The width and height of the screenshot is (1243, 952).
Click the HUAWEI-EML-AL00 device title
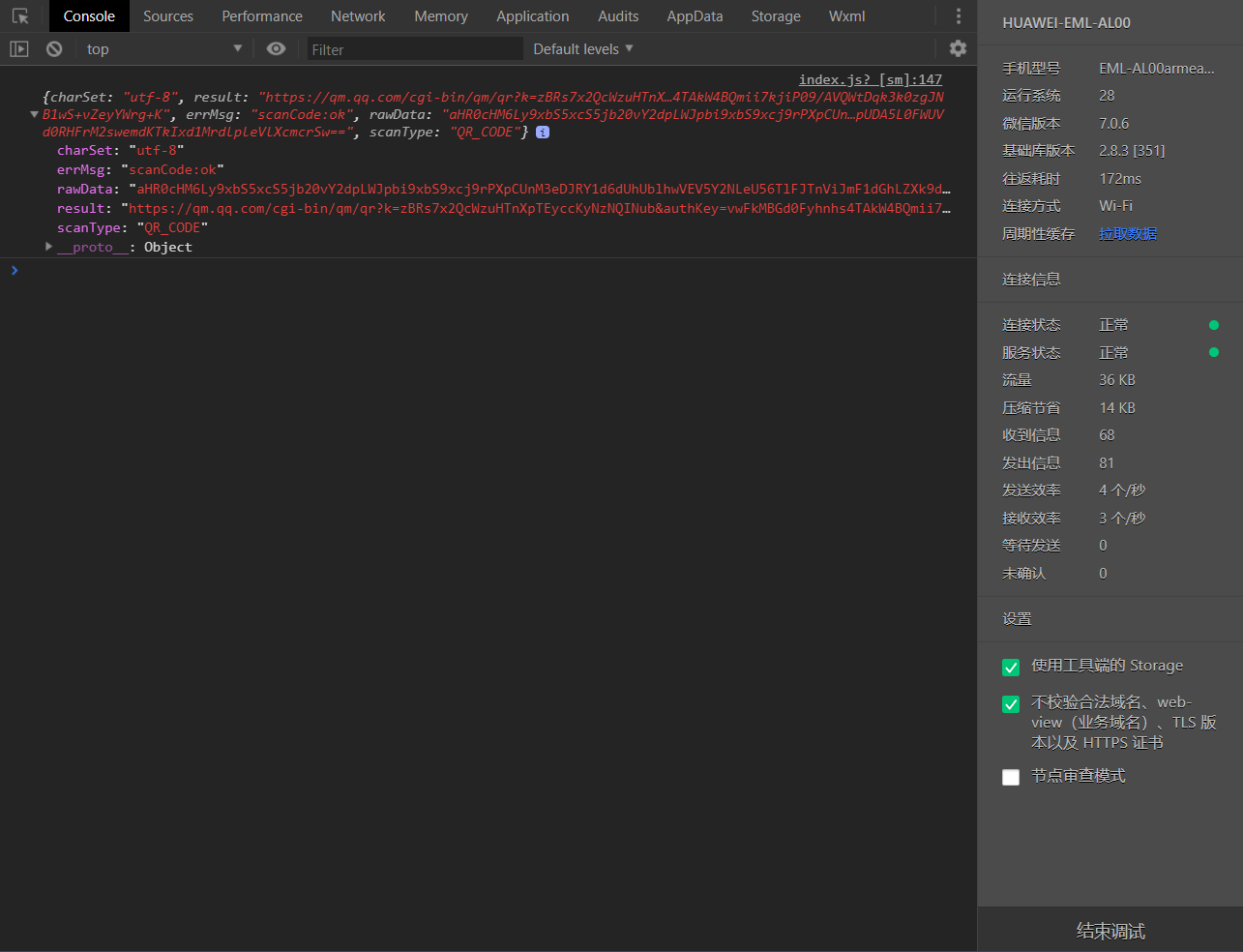(1066, 22)
